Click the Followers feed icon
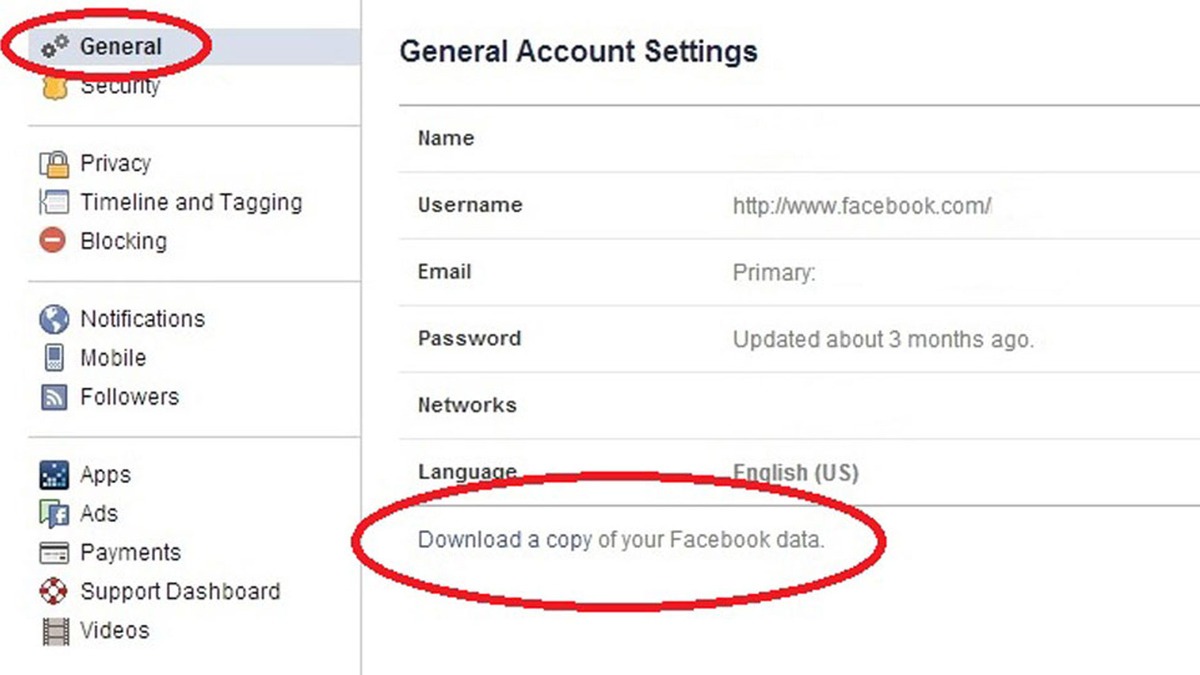The width and height of the screenshot is (1200, 675). click(x=54, y=397)
